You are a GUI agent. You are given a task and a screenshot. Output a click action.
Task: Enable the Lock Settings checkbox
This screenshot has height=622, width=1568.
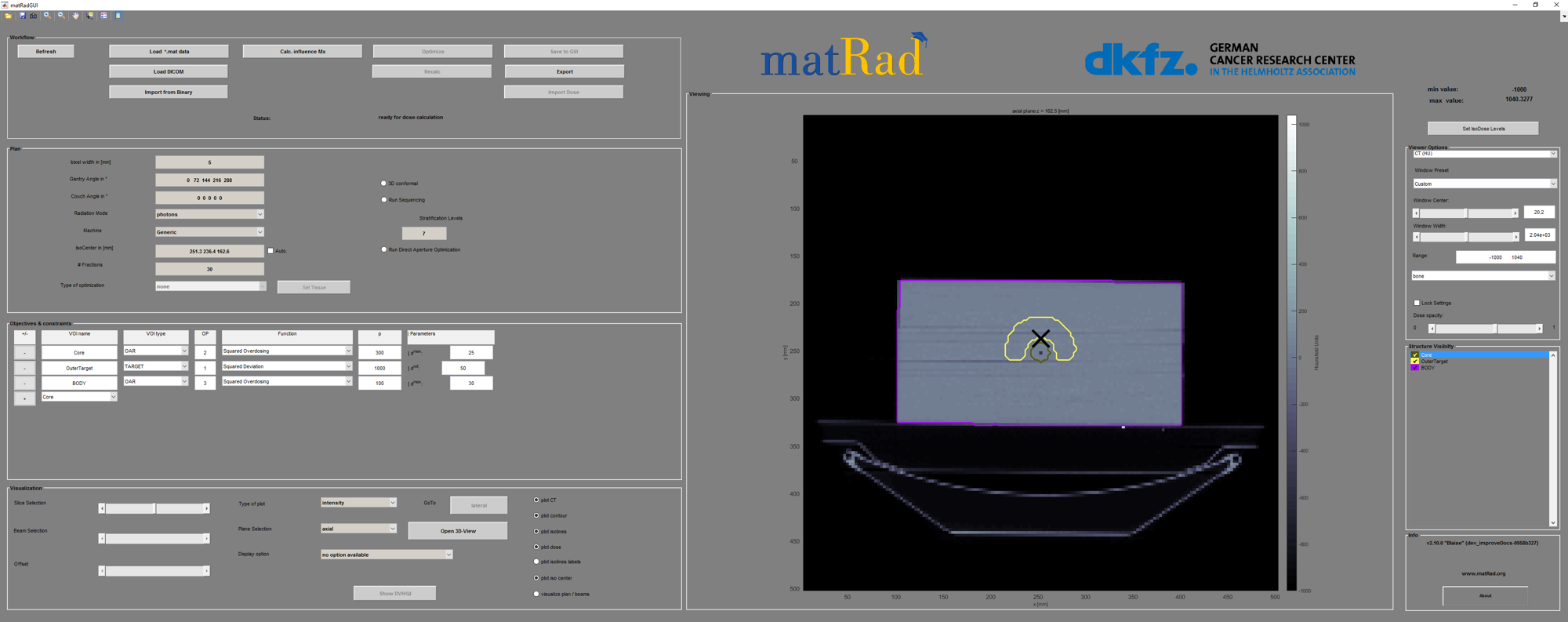(x=1417, y=303)
